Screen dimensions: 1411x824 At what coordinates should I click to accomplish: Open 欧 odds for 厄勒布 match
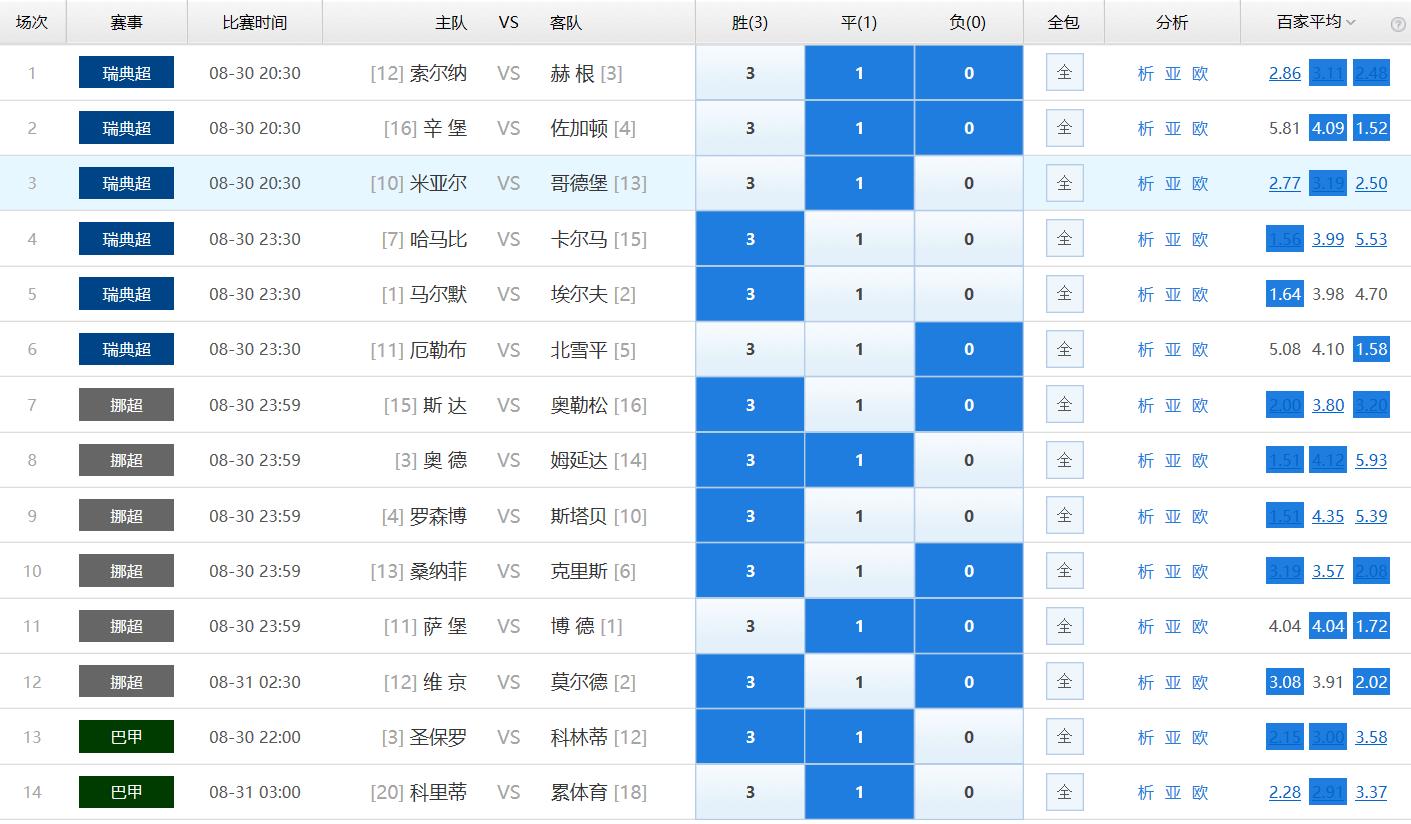[x=1200, y=349]
